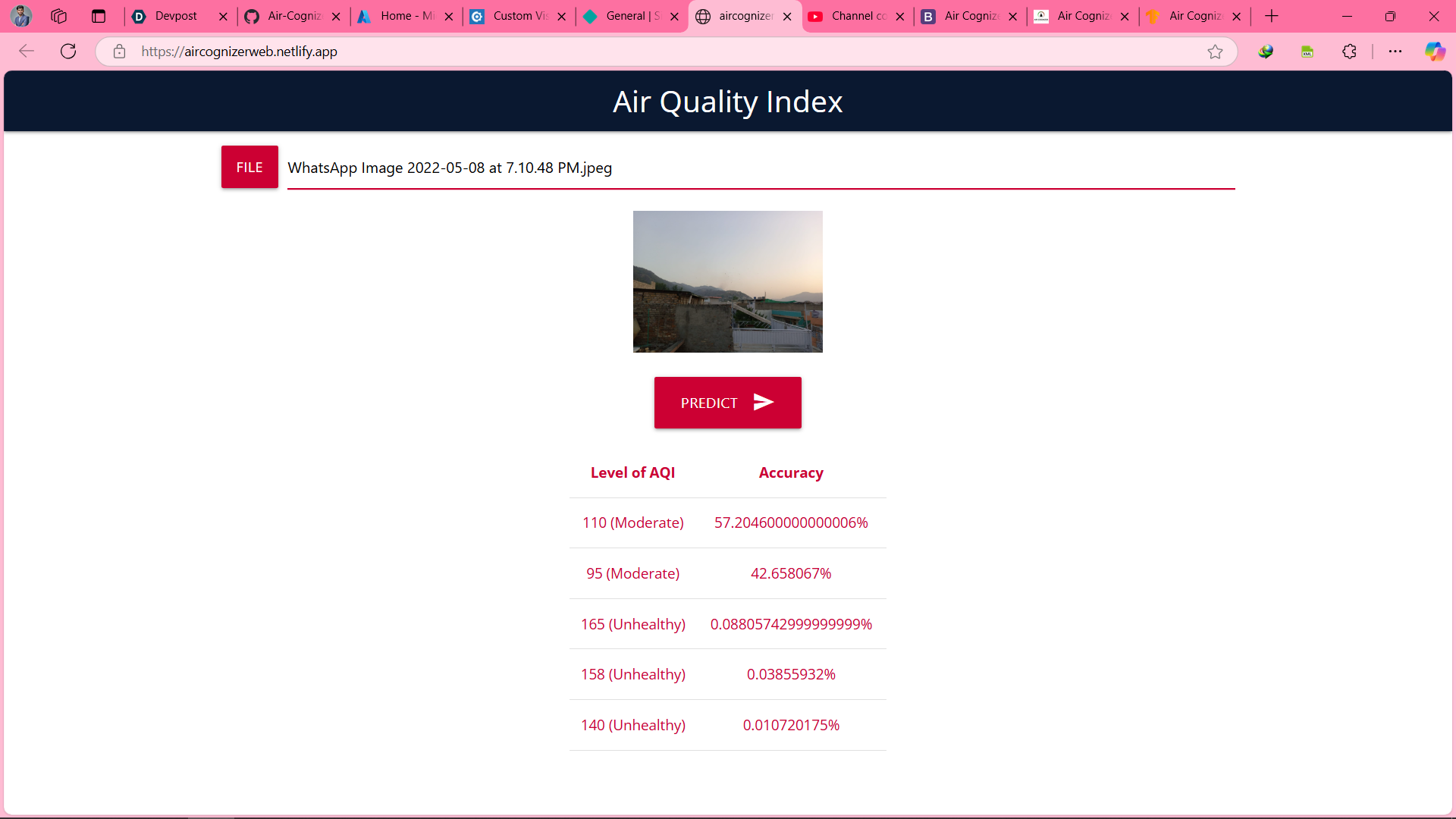Click the profile avatar icon
This screenshot has width=1456, height=819.
[x=21, y=16]
